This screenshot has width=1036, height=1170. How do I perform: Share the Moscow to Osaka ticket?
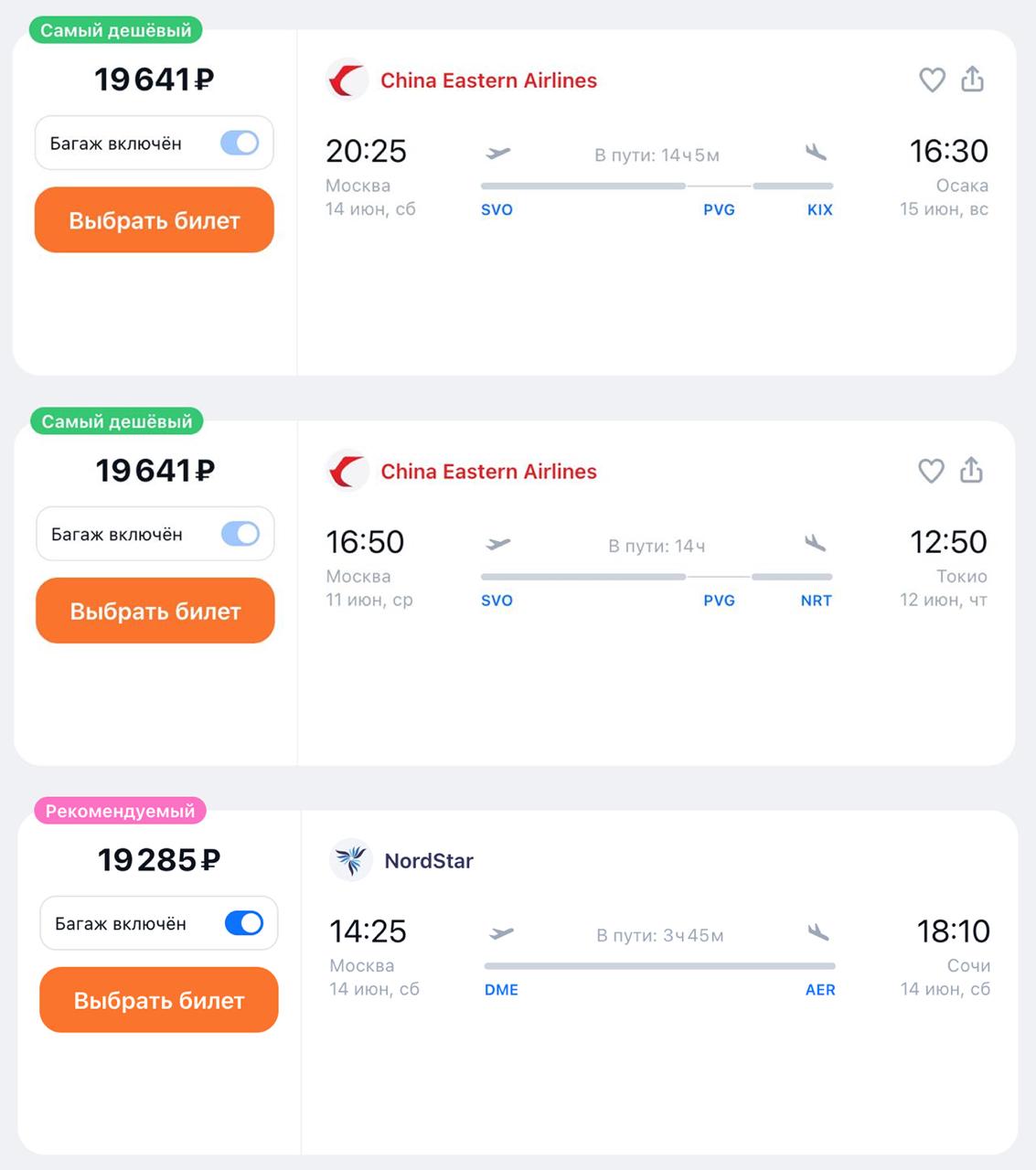coord(972,80)
